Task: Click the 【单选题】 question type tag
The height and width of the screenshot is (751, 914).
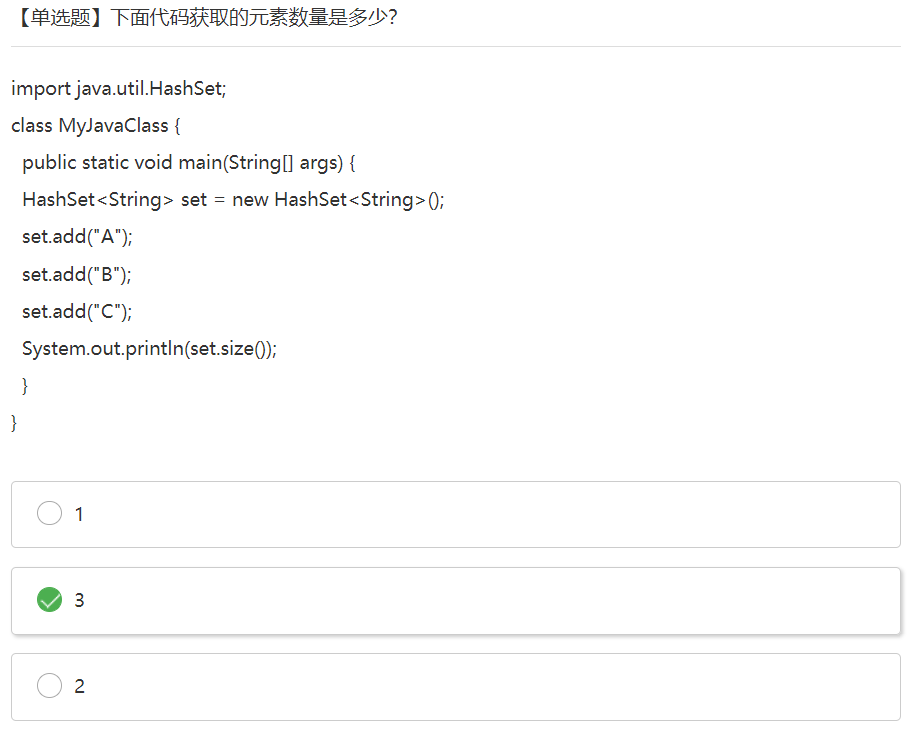Action: (60, 17)
